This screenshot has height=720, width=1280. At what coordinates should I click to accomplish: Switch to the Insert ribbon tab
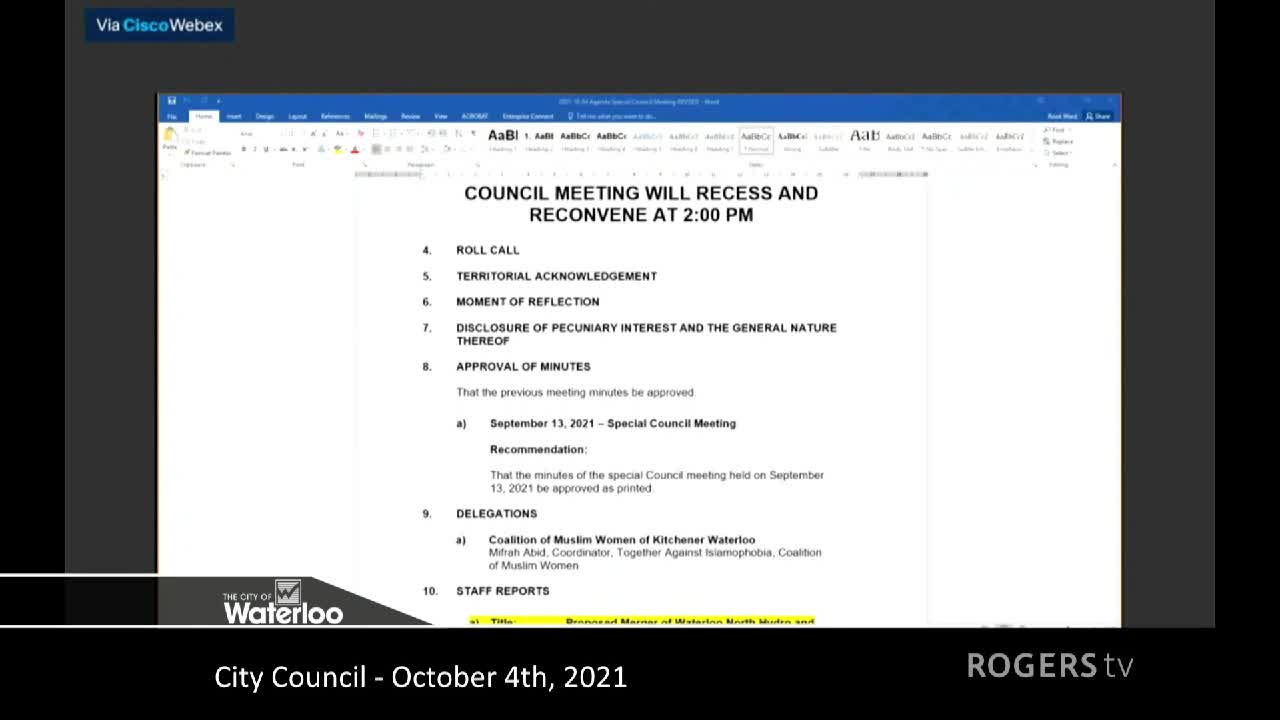[234, 116]
